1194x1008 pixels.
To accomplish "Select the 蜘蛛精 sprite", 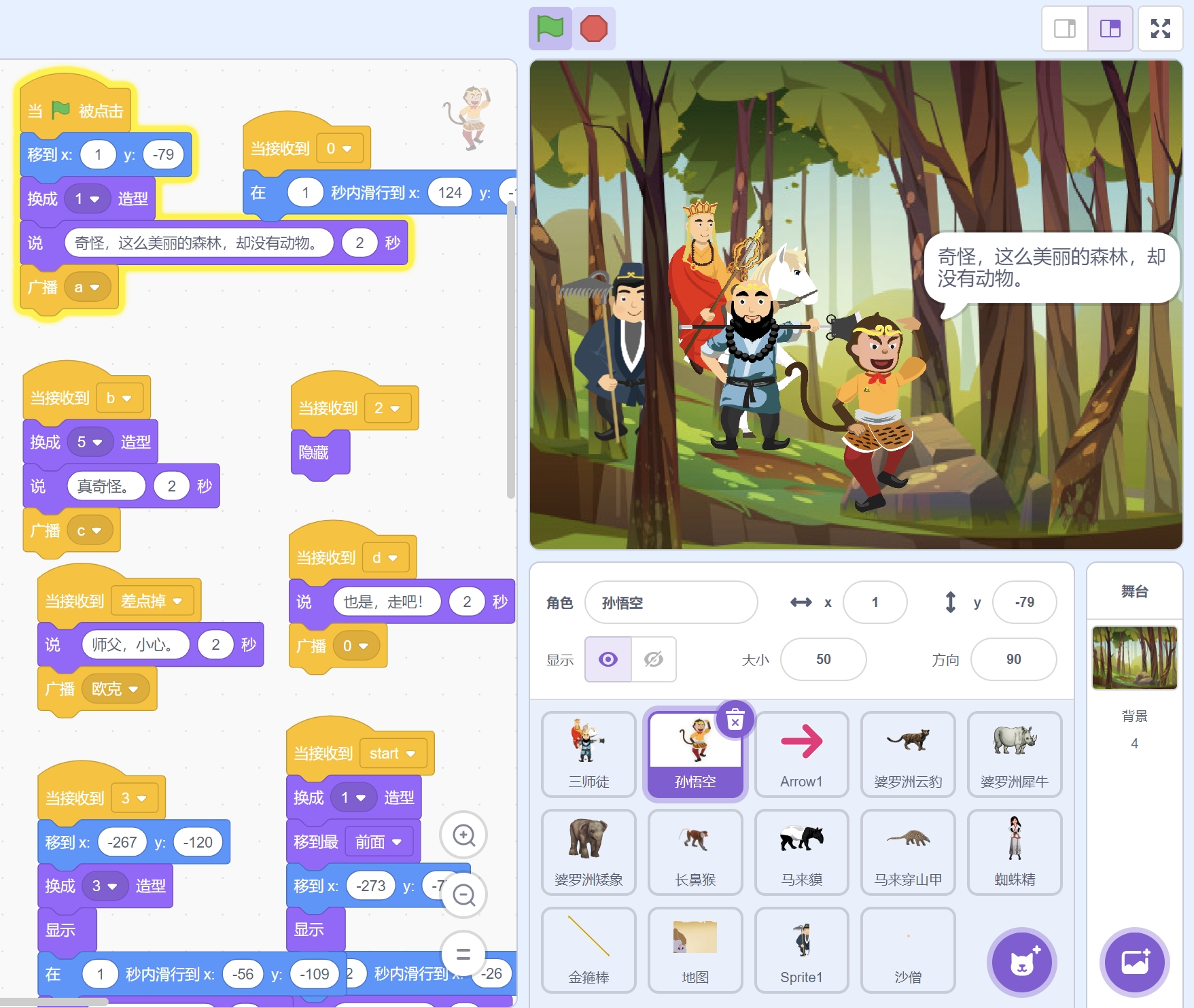I will (1014, 852).
